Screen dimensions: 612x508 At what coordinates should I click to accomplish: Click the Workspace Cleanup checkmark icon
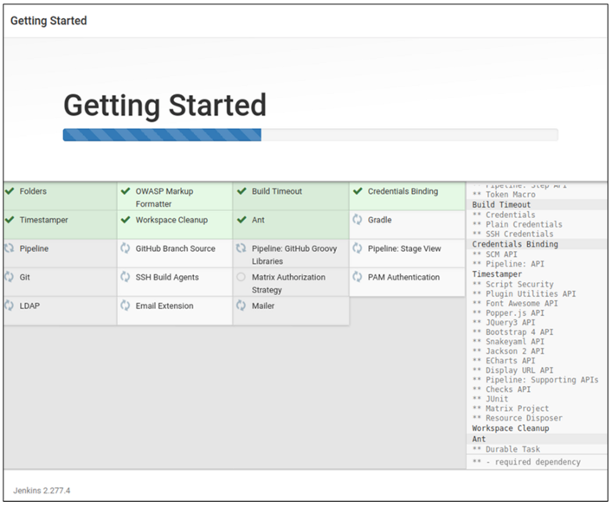[125, 220]
